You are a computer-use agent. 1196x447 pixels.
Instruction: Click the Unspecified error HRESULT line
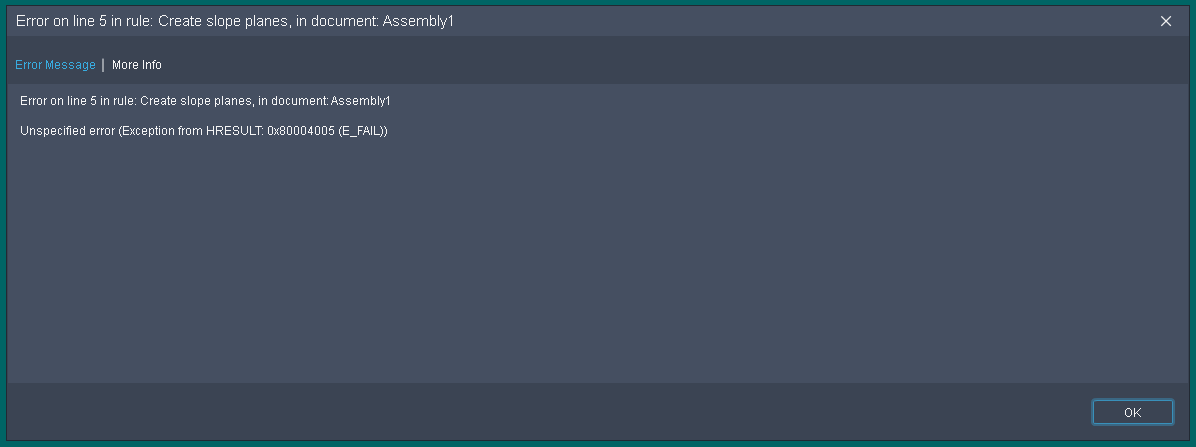point(204,131)
